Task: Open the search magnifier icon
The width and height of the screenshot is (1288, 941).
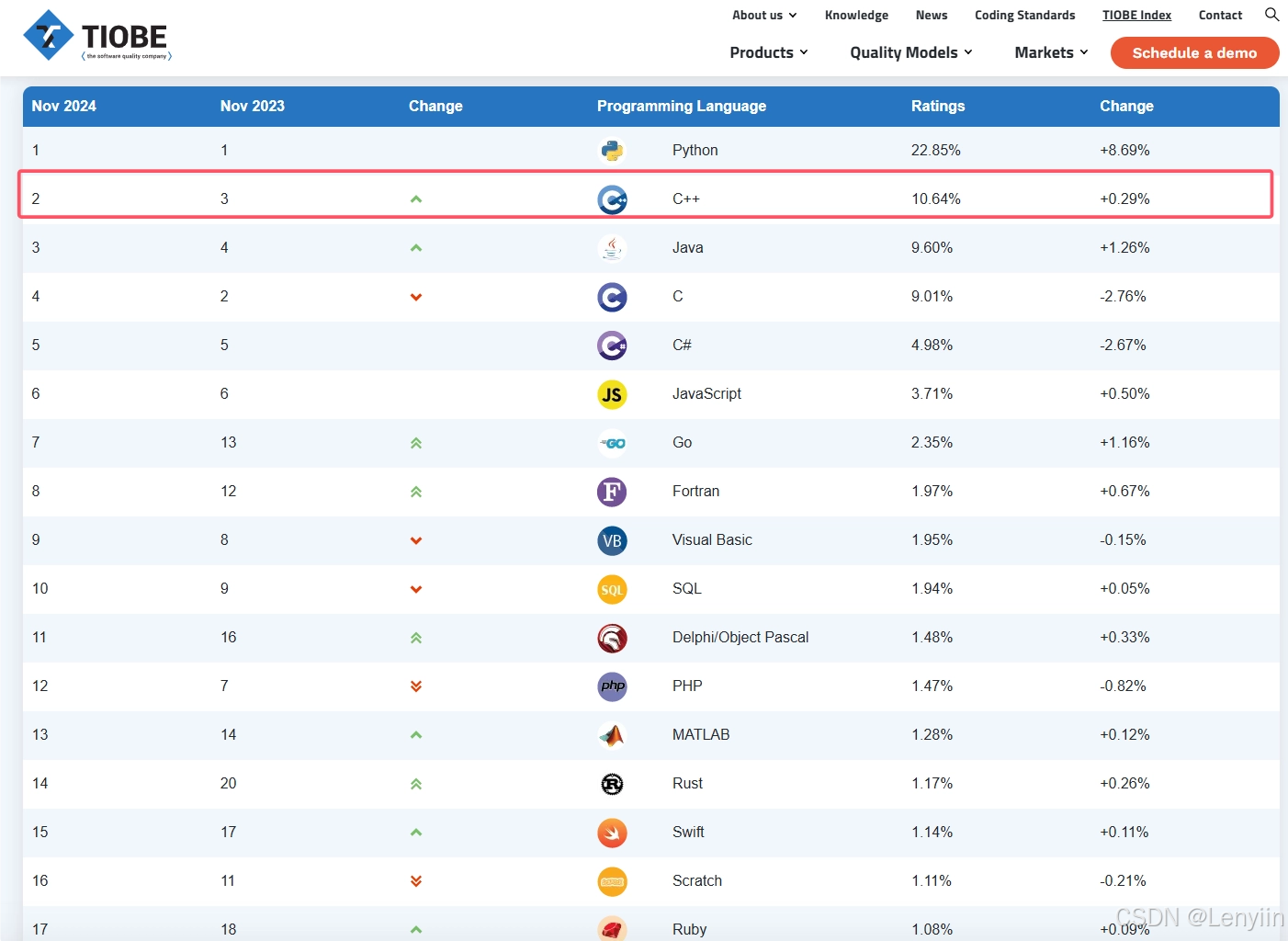Action: tap(1271, 15)
